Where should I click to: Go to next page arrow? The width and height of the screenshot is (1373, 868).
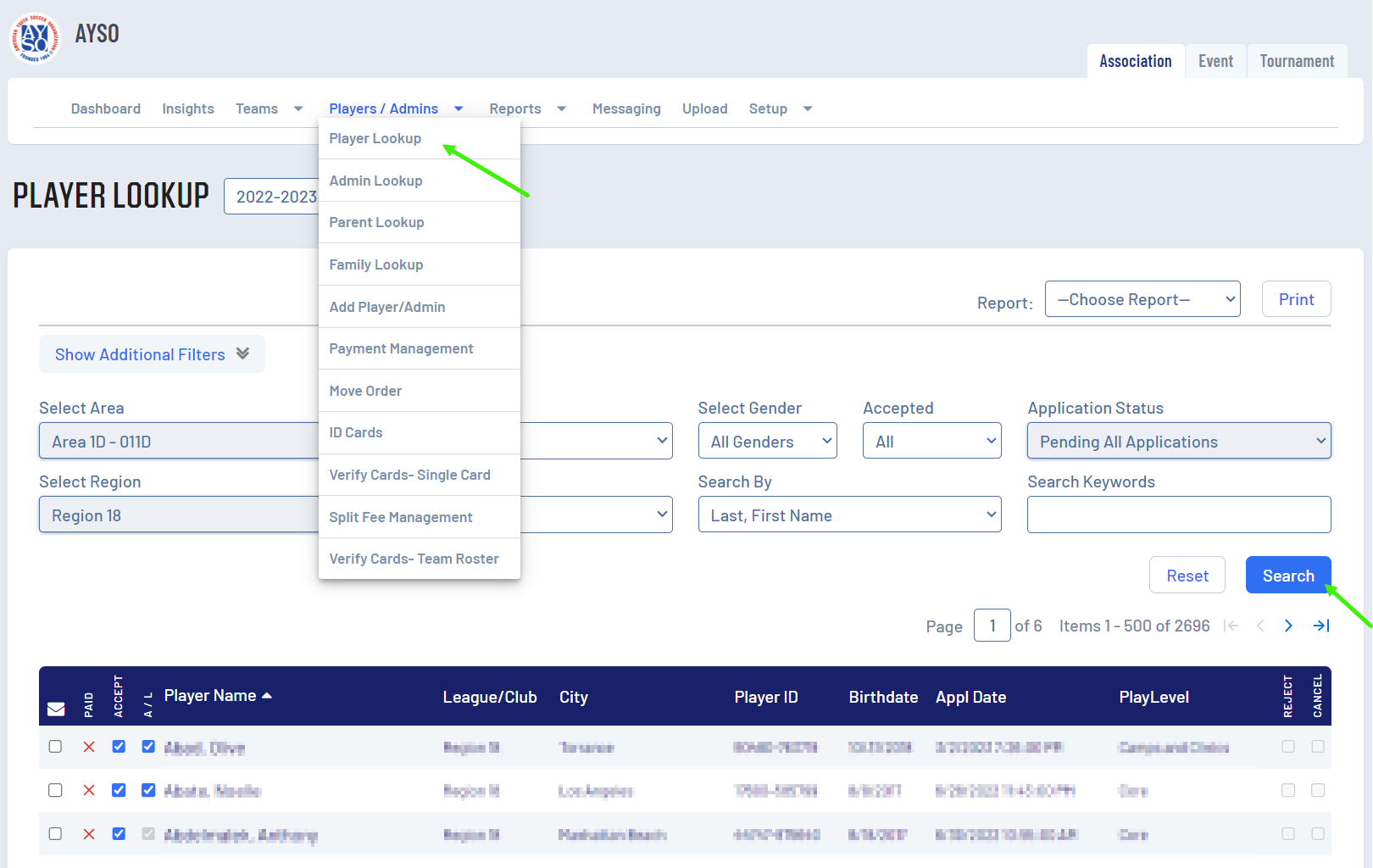[x=1288, y=626]
